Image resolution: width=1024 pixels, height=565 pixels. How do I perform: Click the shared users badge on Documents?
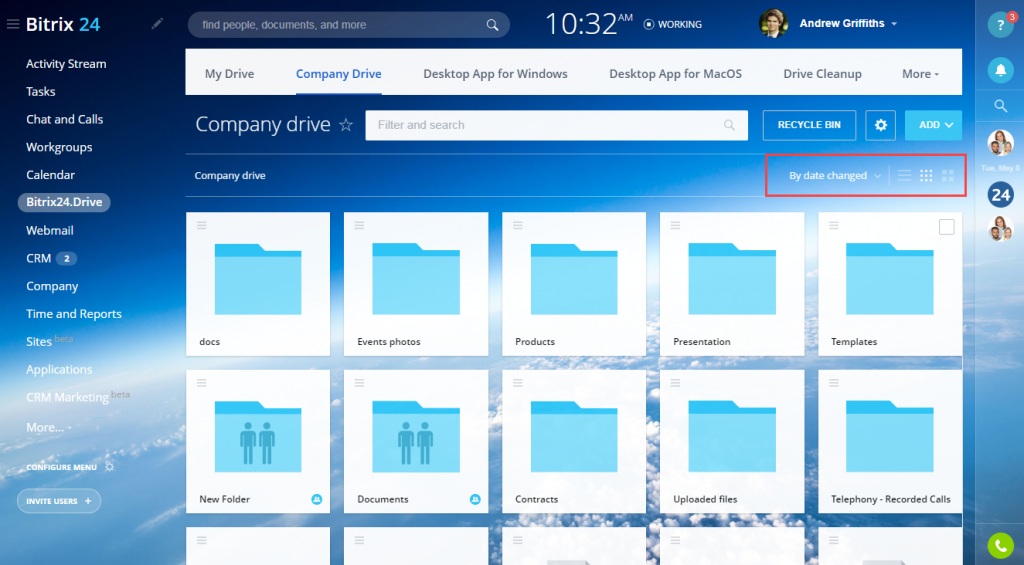tap(475, 499)
